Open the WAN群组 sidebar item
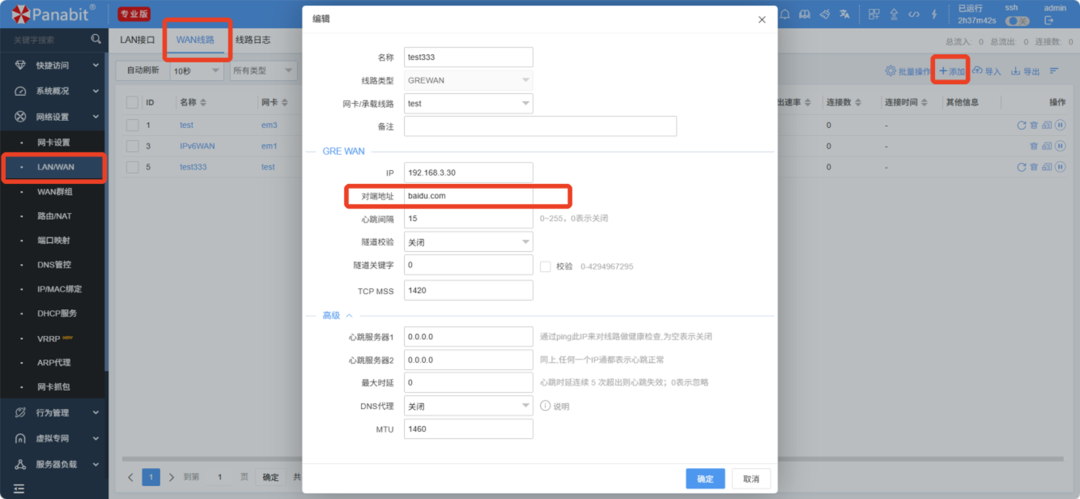The image size is (1080, 499). (54, 192)
